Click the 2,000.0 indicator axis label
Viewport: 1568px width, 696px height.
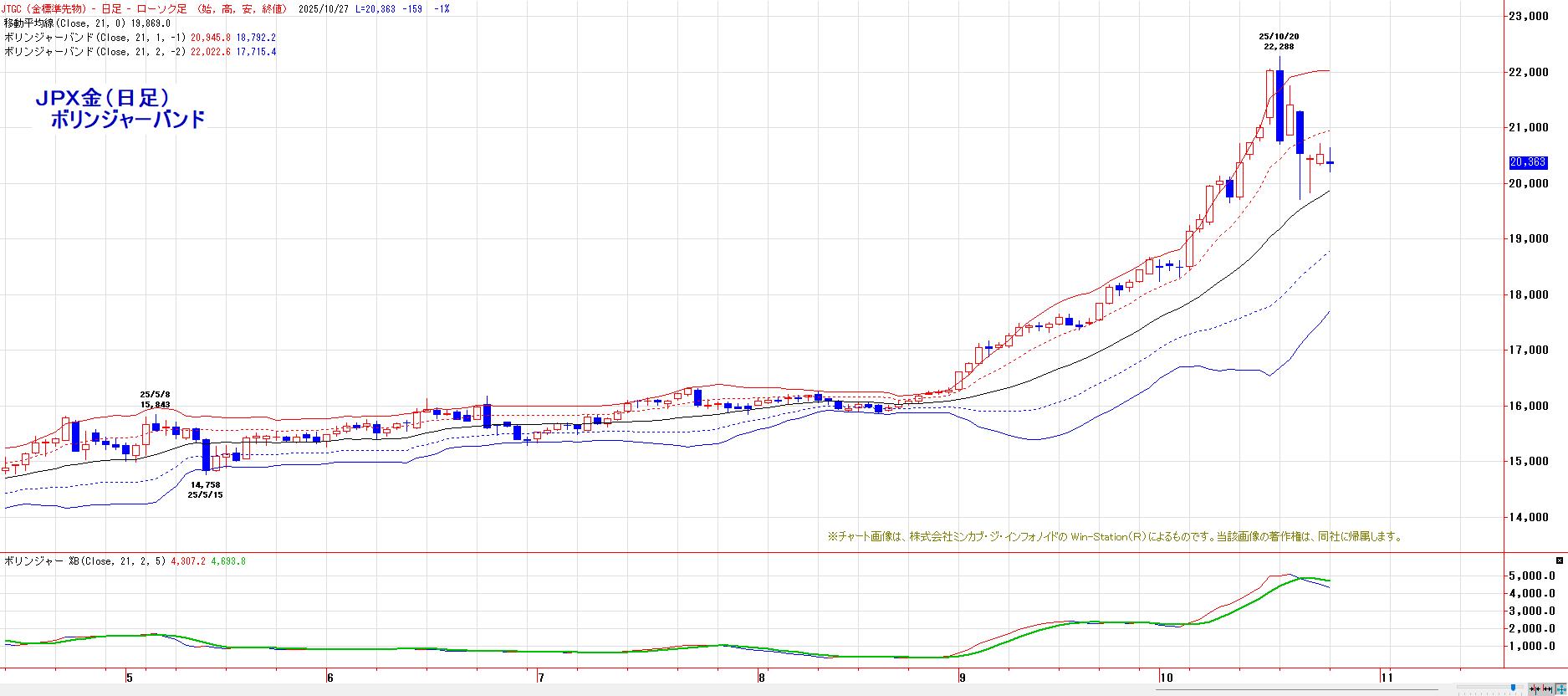pos(1533,629)
